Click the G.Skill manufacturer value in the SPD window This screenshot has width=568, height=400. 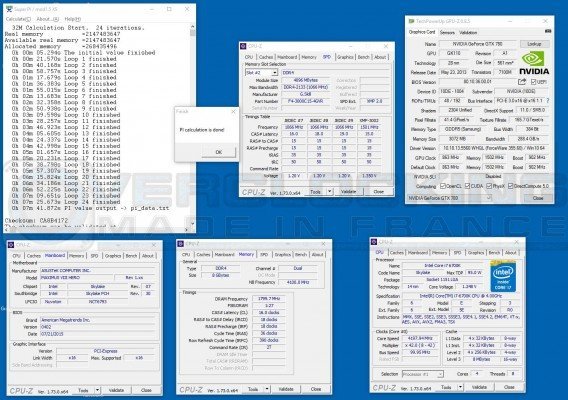pos(306,94)
